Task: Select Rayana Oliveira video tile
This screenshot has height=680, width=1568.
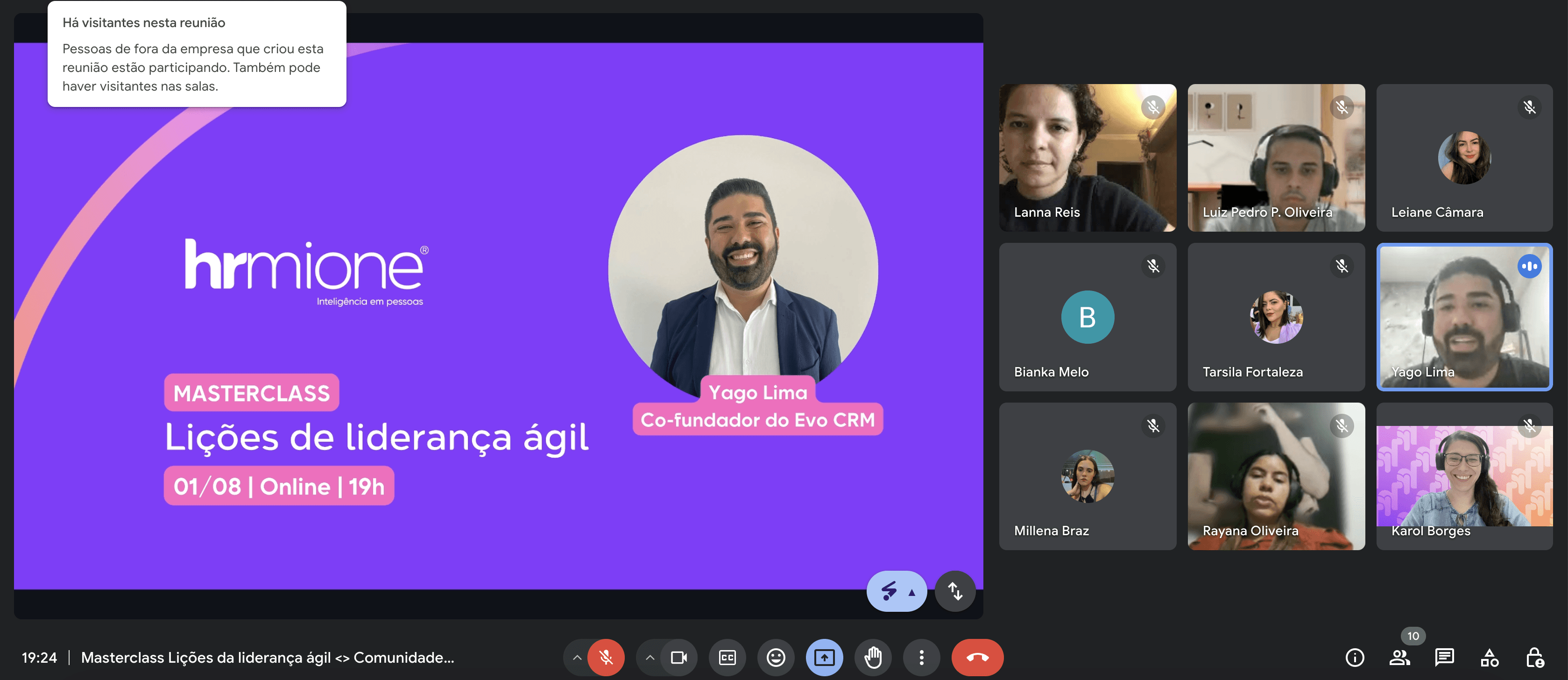Action: [1277, 476]
